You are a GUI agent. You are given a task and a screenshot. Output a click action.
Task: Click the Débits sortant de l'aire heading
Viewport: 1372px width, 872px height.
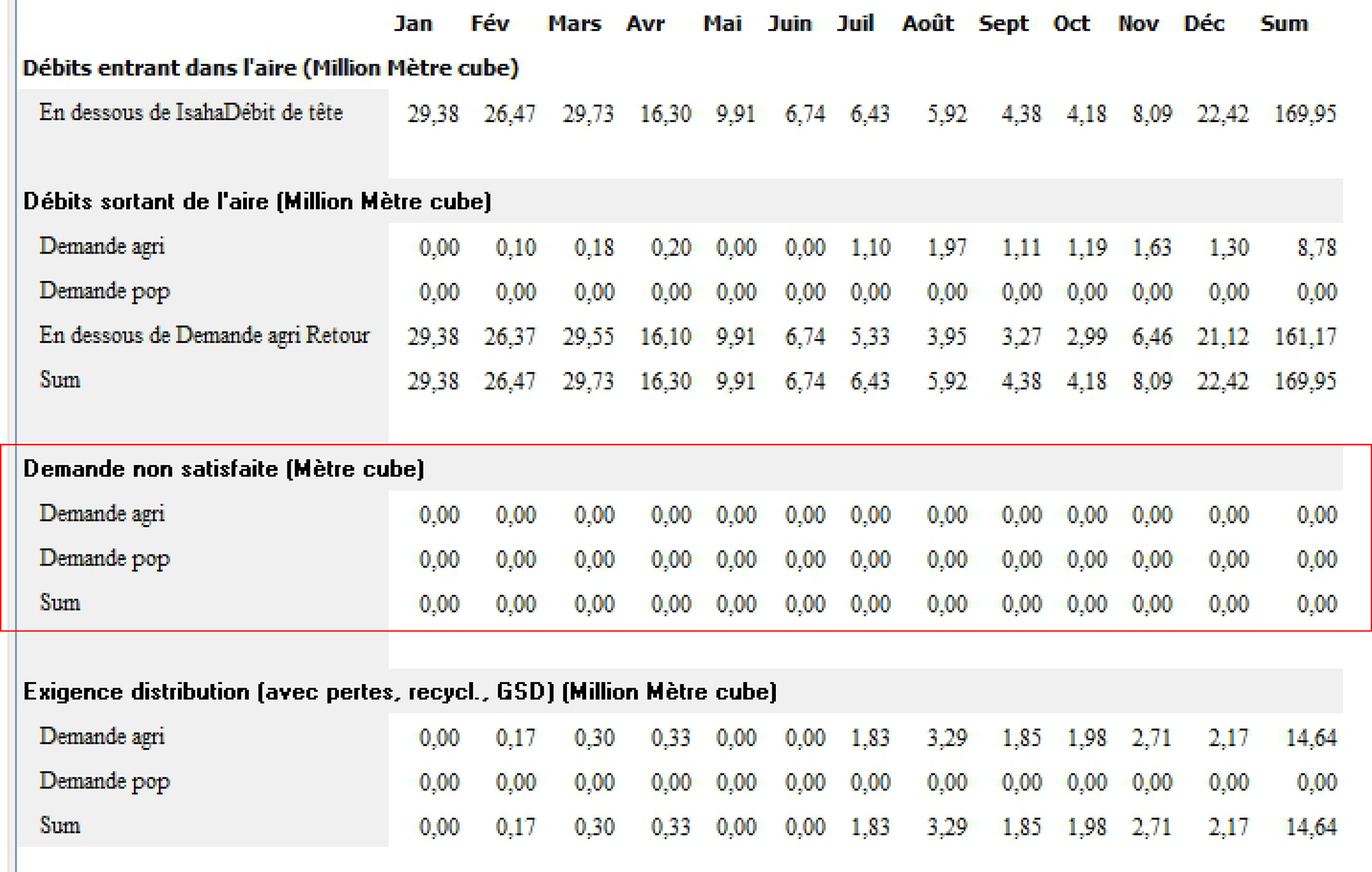click(x=257, y=201)
